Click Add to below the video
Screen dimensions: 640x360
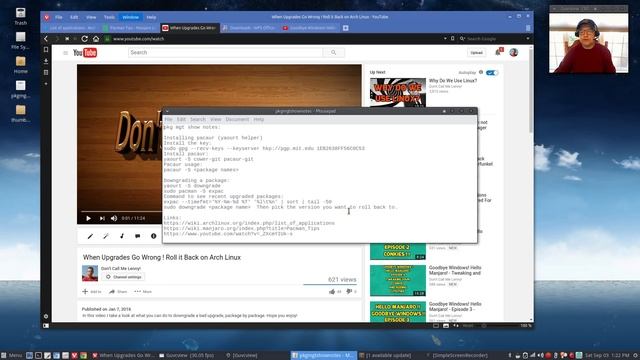[x=92, y=292]
